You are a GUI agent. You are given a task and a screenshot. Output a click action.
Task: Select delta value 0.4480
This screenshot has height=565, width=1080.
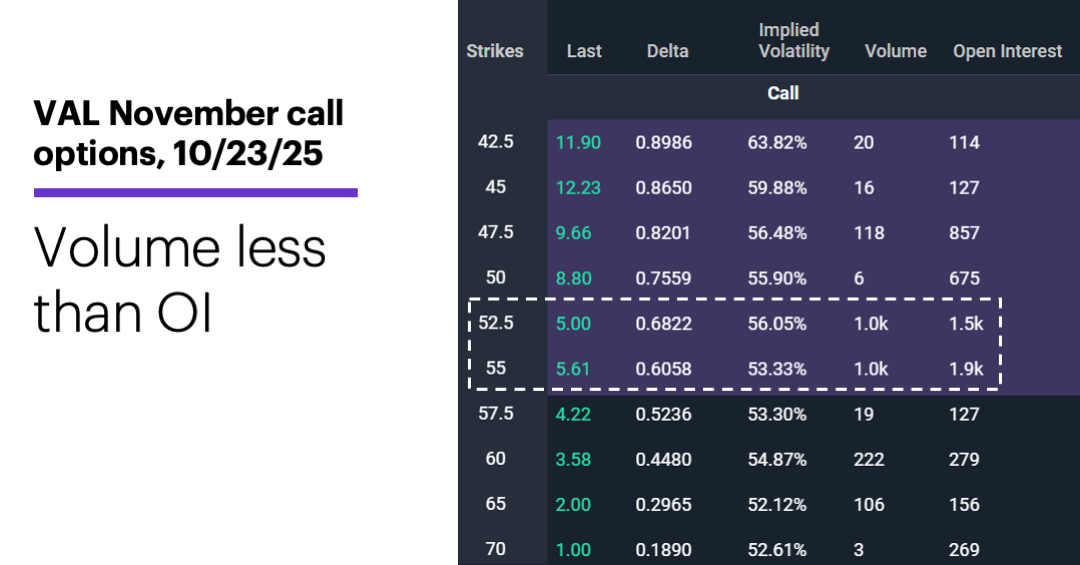coord(662,459)
